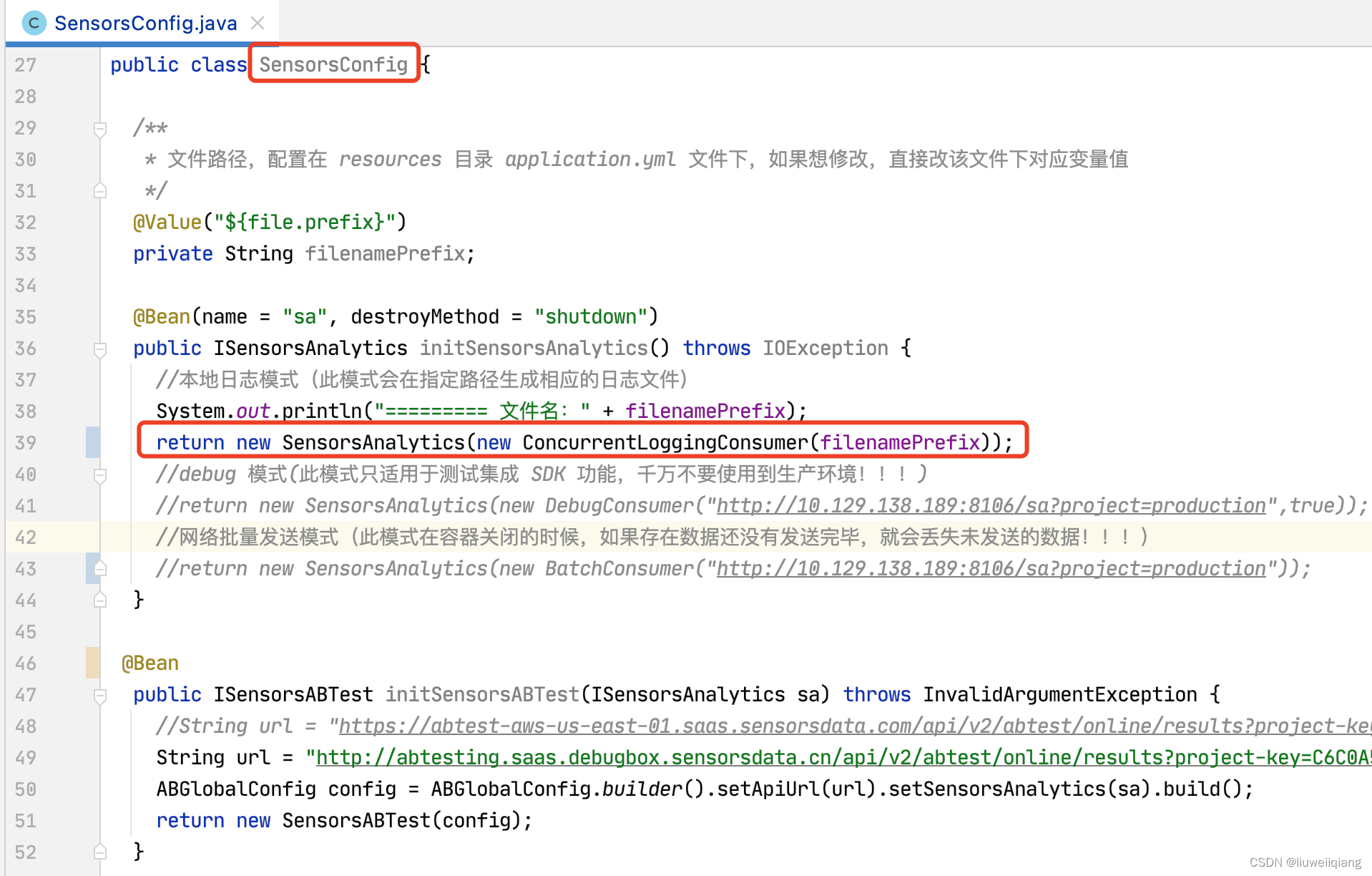Click line number 39 in the gutter
The width and height of the screenshot is (1372, 876).
26,443
